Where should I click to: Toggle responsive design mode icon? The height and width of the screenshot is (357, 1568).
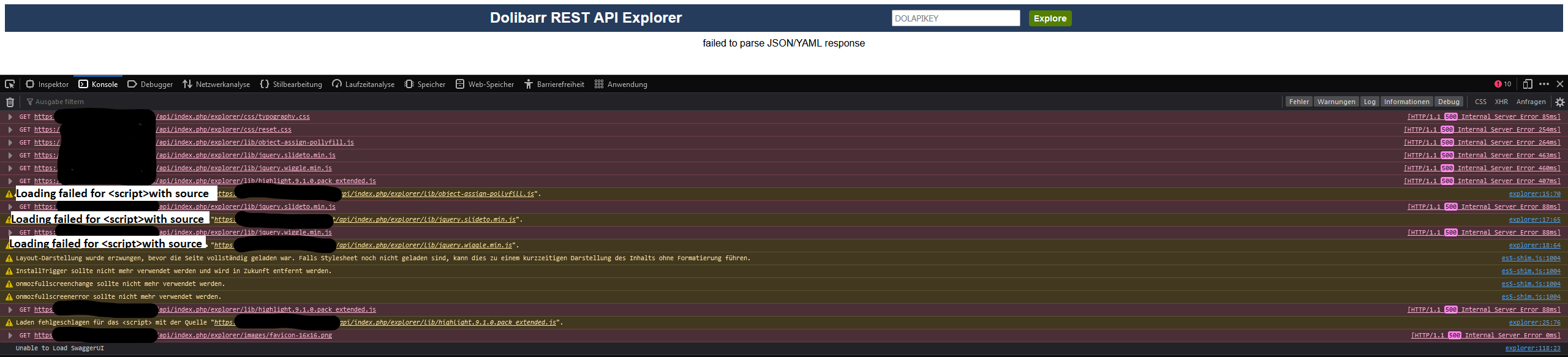point(1528,84)
